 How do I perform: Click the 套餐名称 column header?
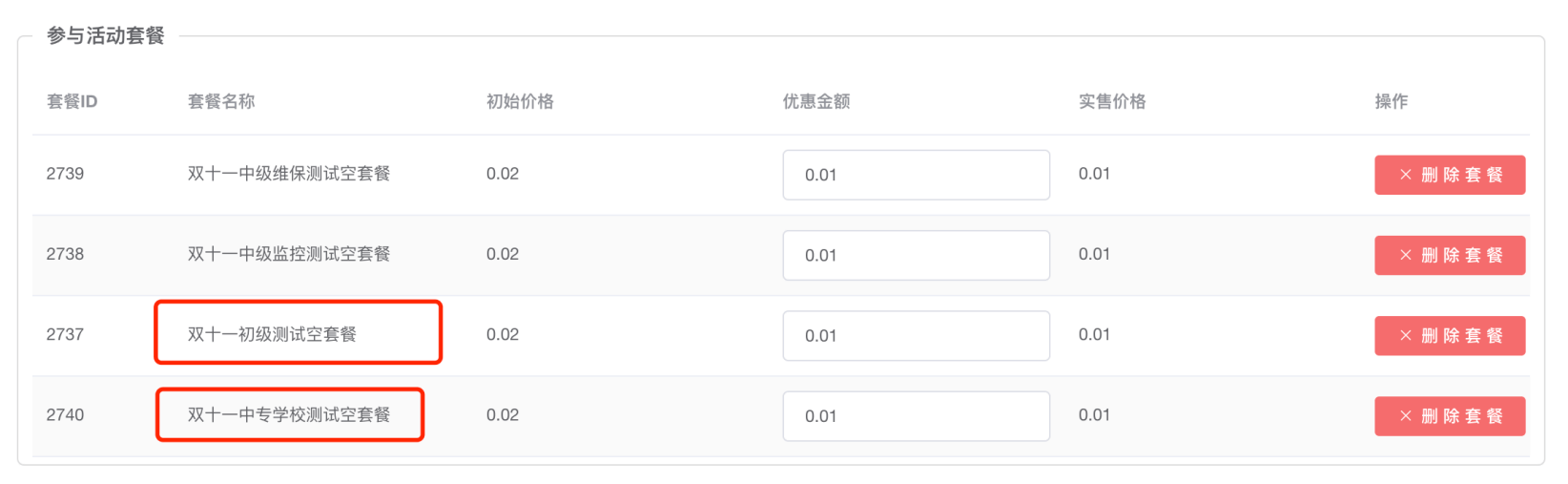pyautogui.click(x=221, y=101)
